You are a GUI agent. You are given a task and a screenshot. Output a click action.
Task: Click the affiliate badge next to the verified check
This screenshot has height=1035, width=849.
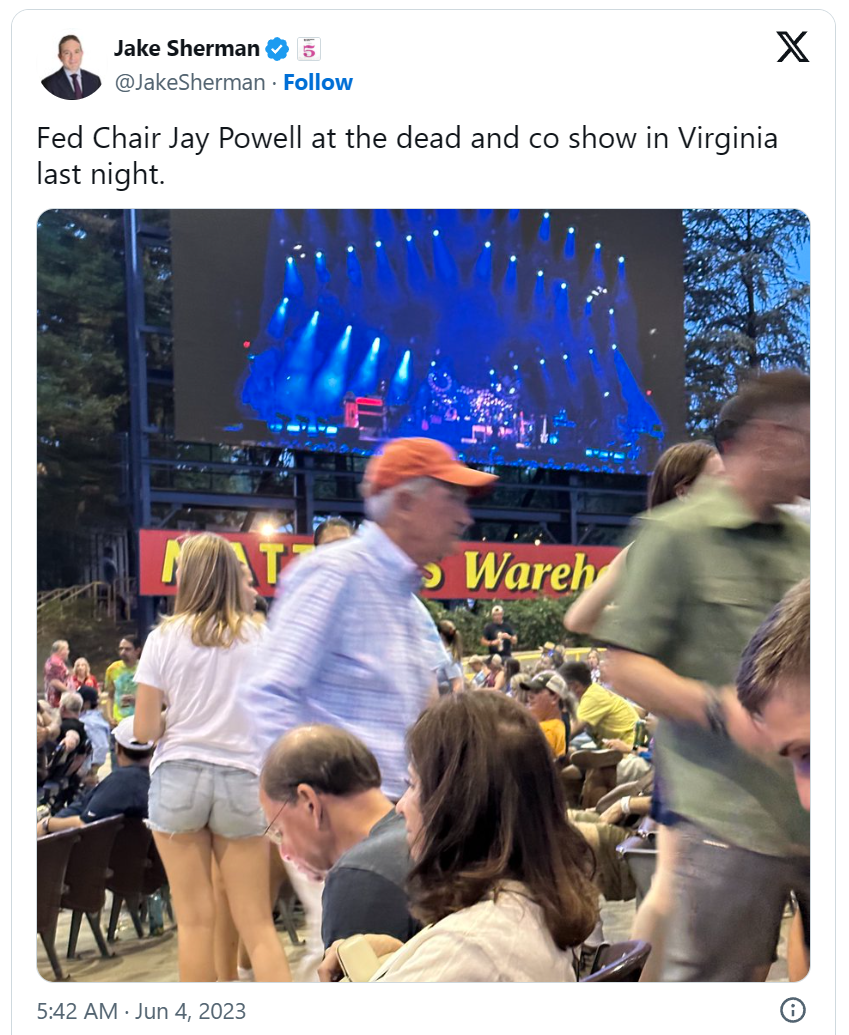[x=308, y=49]
